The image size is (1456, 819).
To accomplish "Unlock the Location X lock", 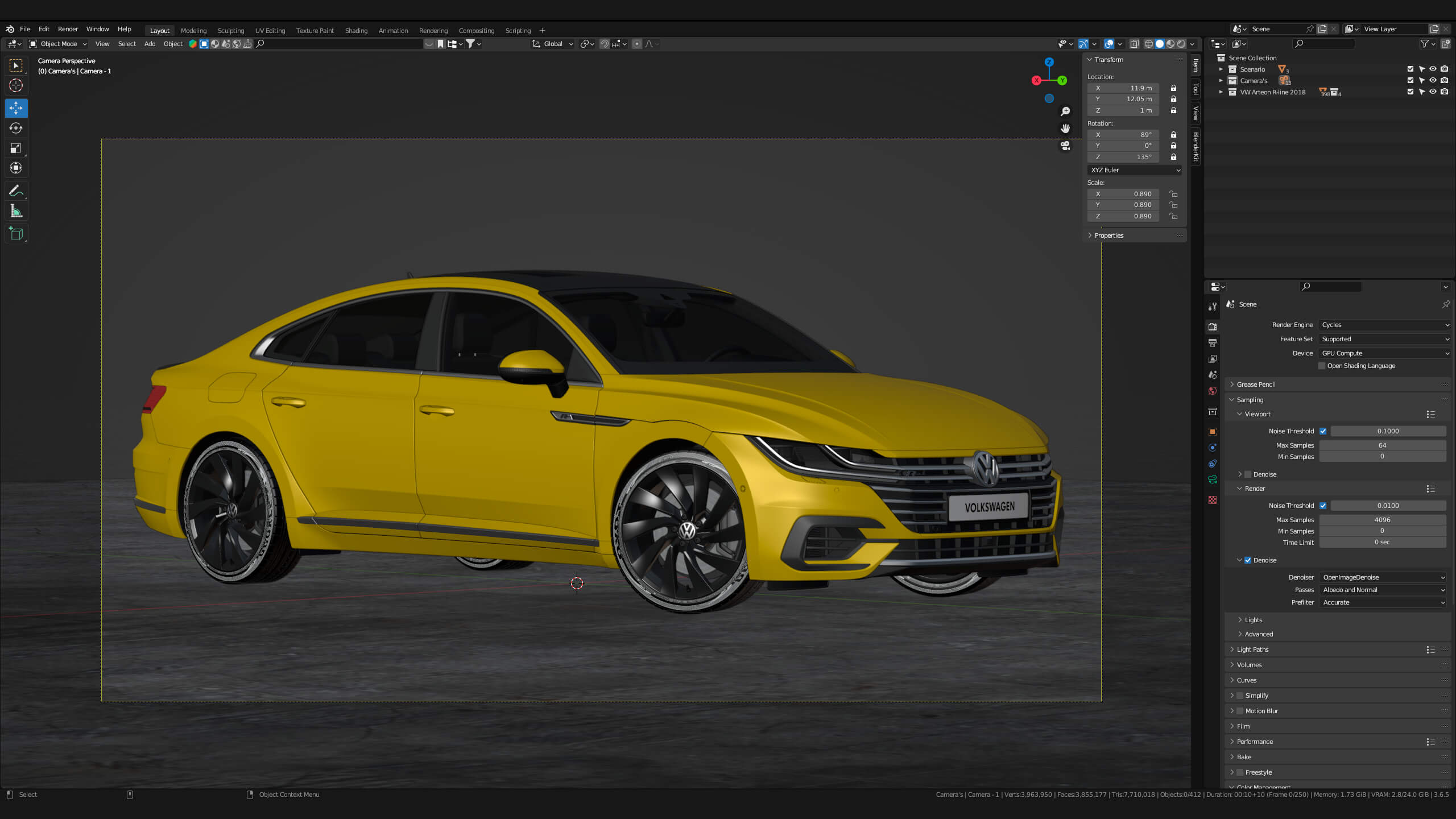I will 1173,88.
